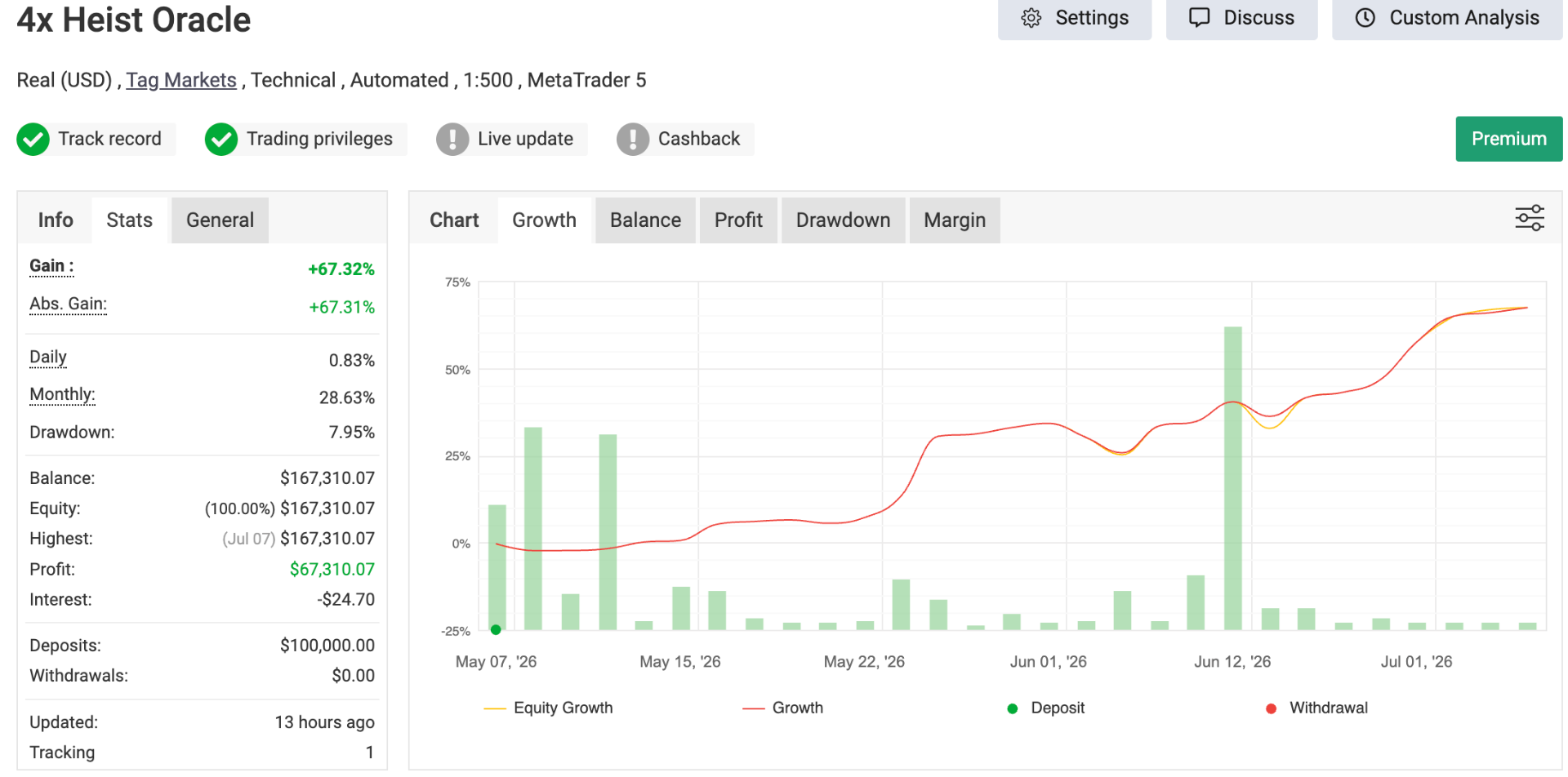
Task: Click the Abs. Gain label
Action: coord(68,304)
